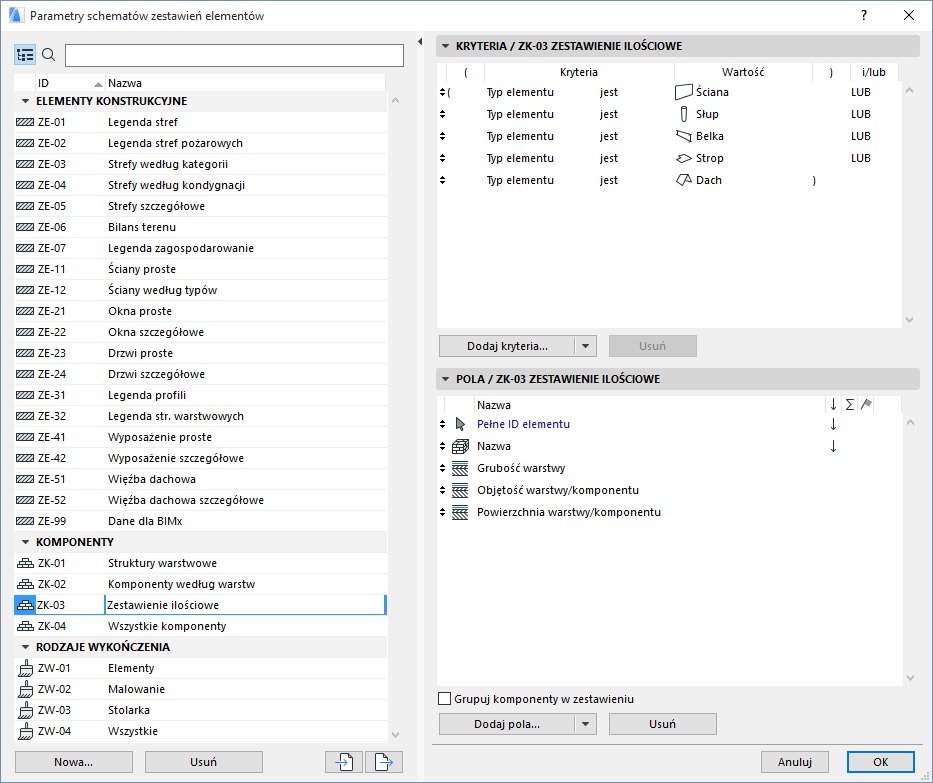Toggle sort order arrow for Nazwa field
Viewport: 933px width, 783px height.
[833, 446]
